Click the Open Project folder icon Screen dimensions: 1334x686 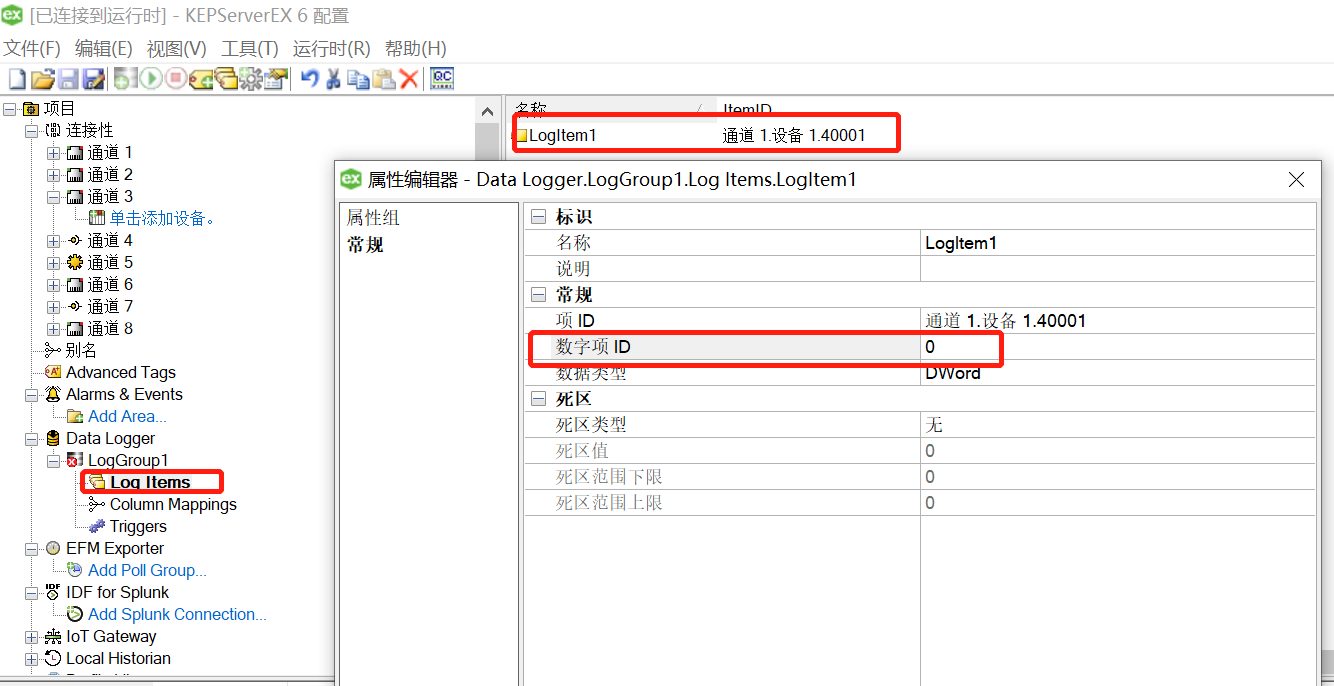[42, 79]
